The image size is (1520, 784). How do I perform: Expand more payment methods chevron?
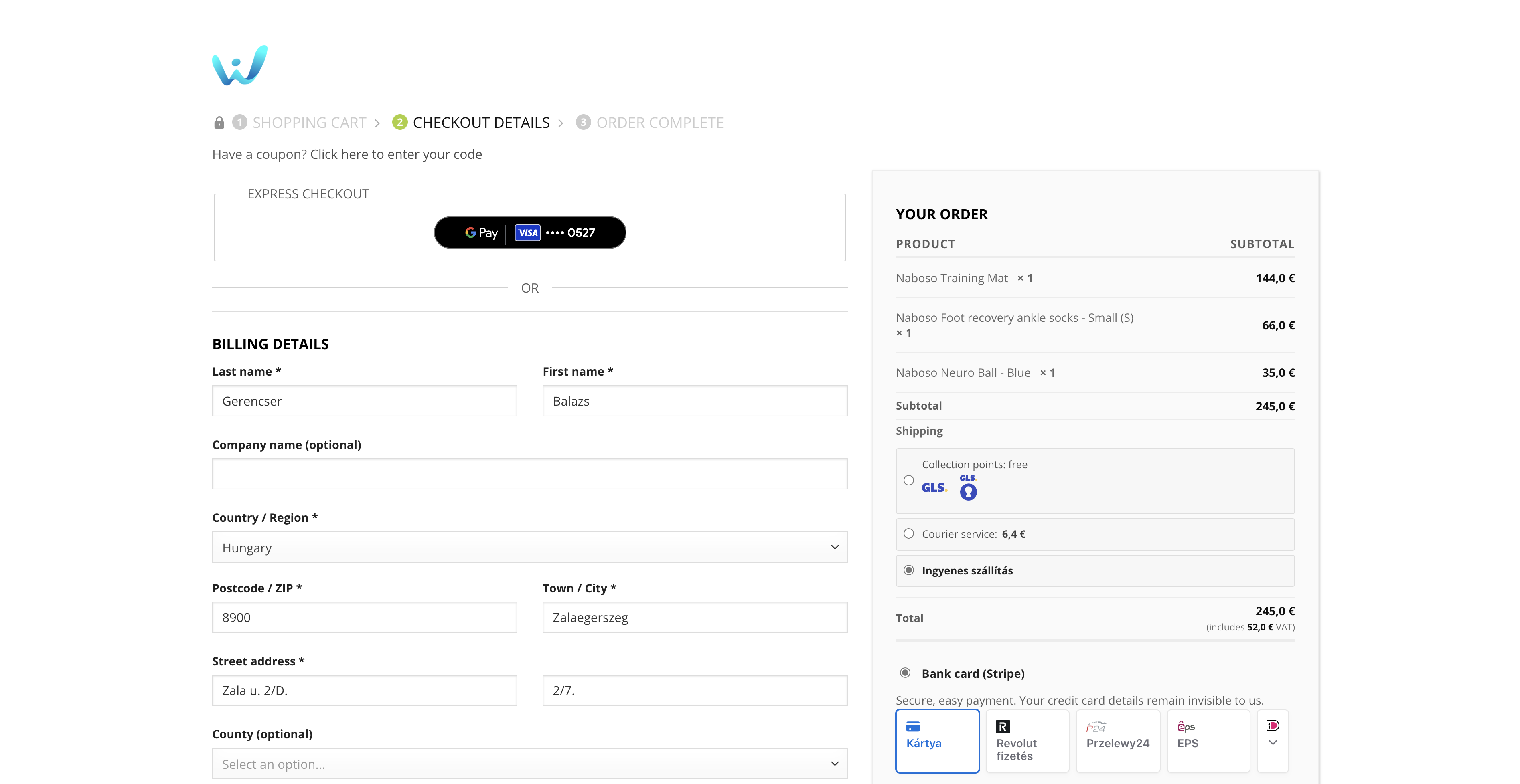[x=1273, y=742]
